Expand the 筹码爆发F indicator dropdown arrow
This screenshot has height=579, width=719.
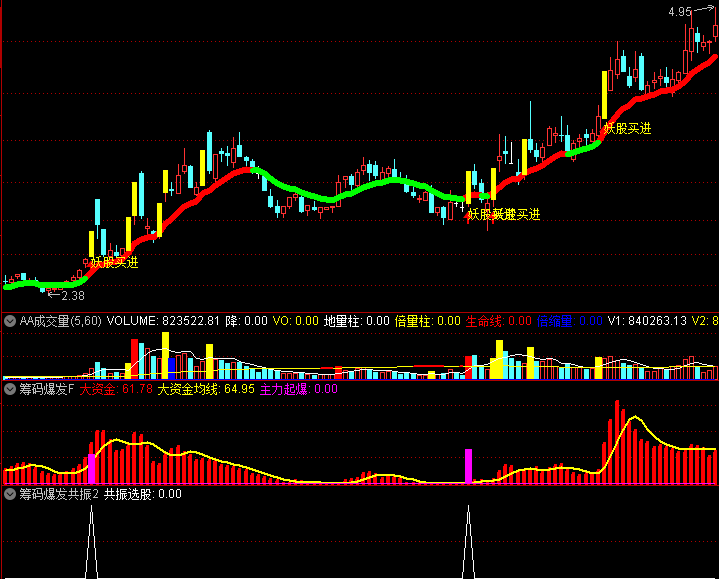click(x=10, y=389)
